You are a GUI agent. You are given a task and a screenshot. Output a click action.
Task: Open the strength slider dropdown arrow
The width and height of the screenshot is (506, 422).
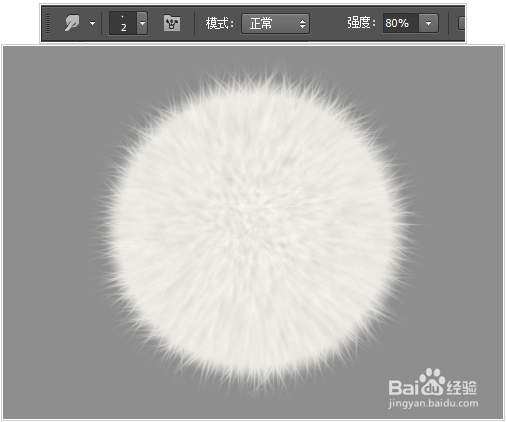(429, 23)
